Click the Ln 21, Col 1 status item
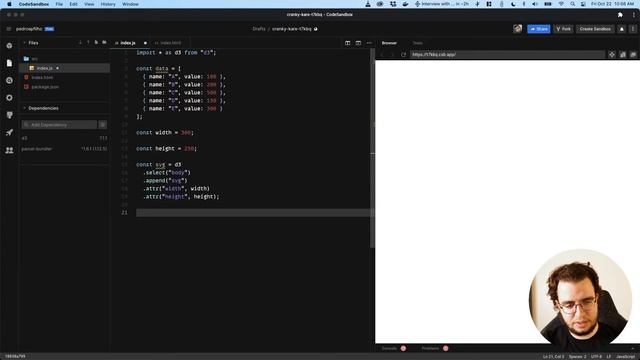The image size is (640, 360). coord(553,357)
